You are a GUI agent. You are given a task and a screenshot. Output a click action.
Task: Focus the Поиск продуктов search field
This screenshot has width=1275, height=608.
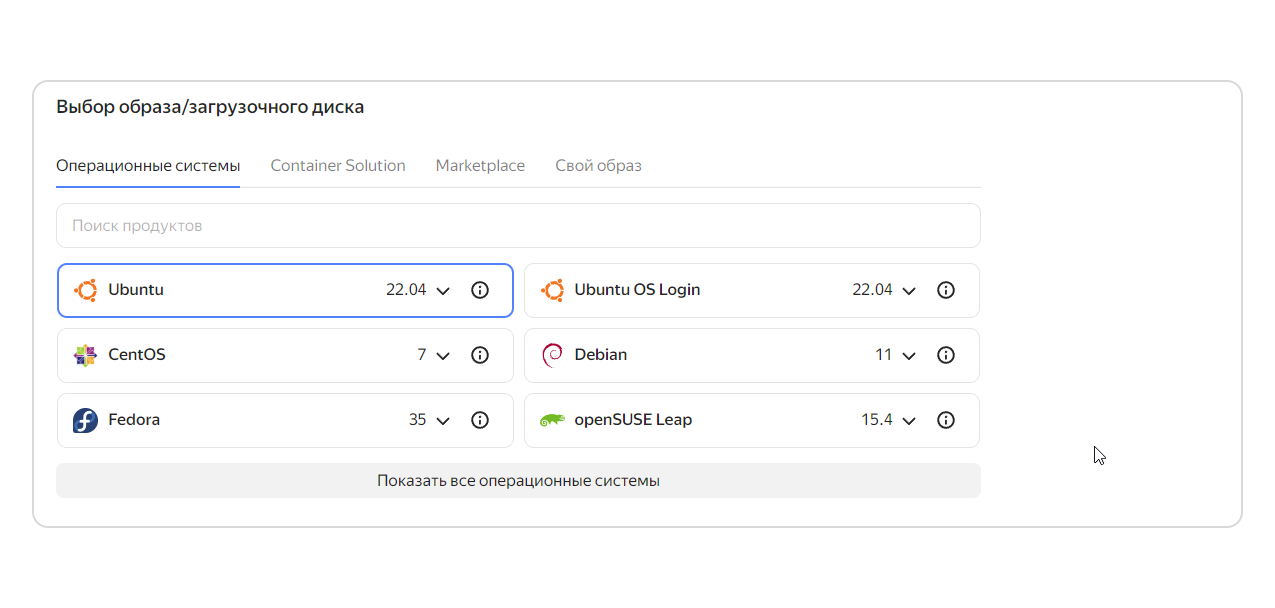(x=518, y=226)
